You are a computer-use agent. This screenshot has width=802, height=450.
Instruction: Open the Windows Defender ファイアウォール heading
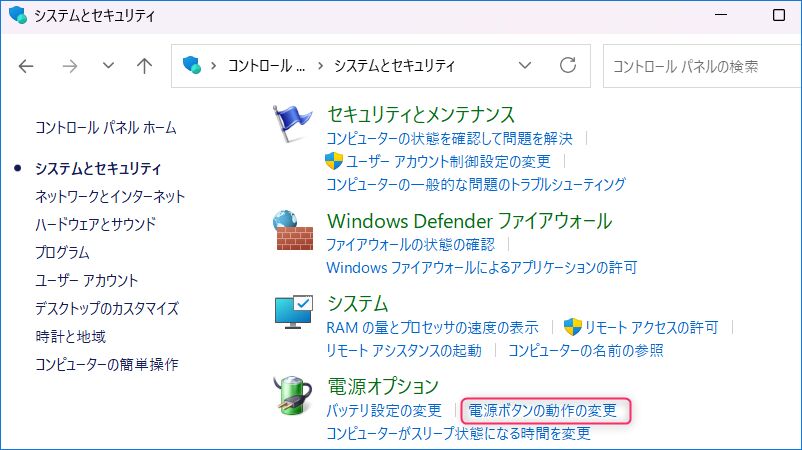click(x=469, y=221)
